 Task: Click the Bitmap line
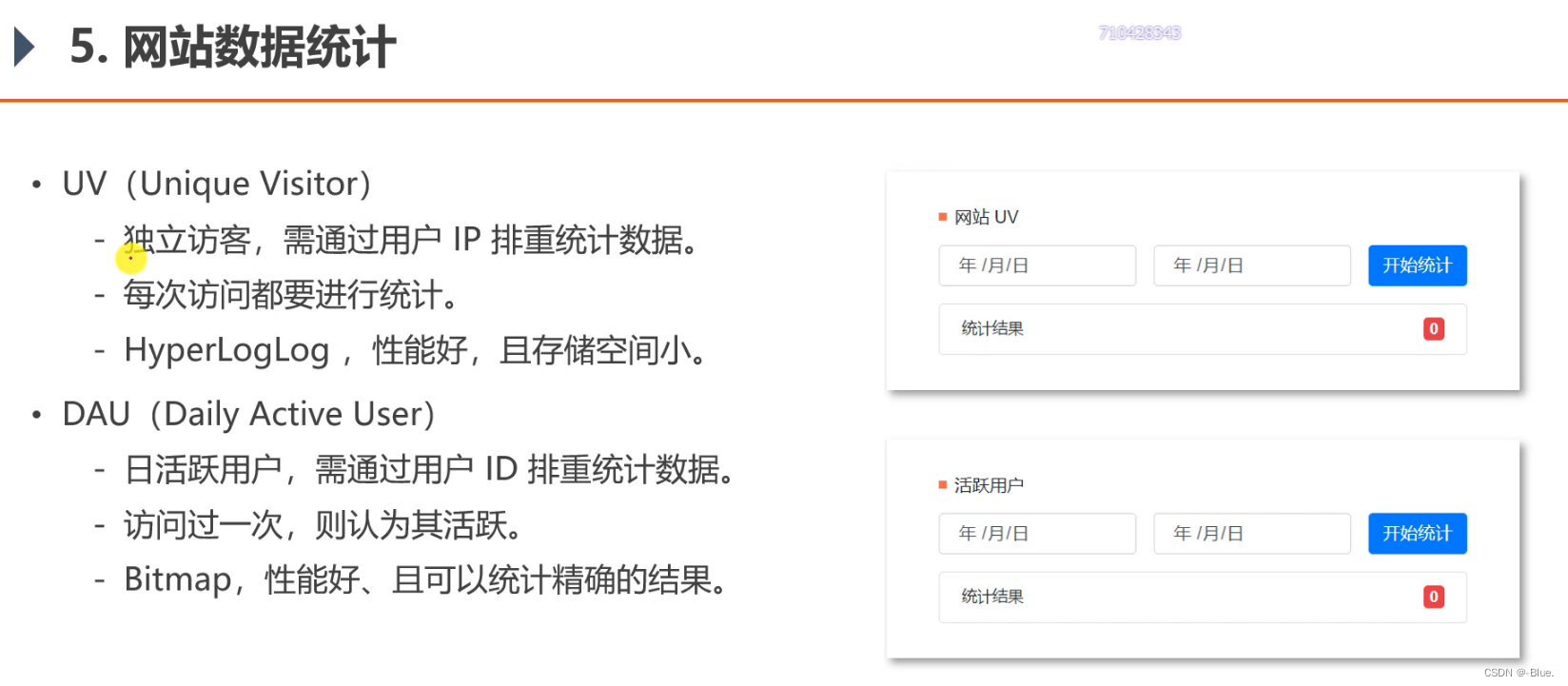pos(426,579)
